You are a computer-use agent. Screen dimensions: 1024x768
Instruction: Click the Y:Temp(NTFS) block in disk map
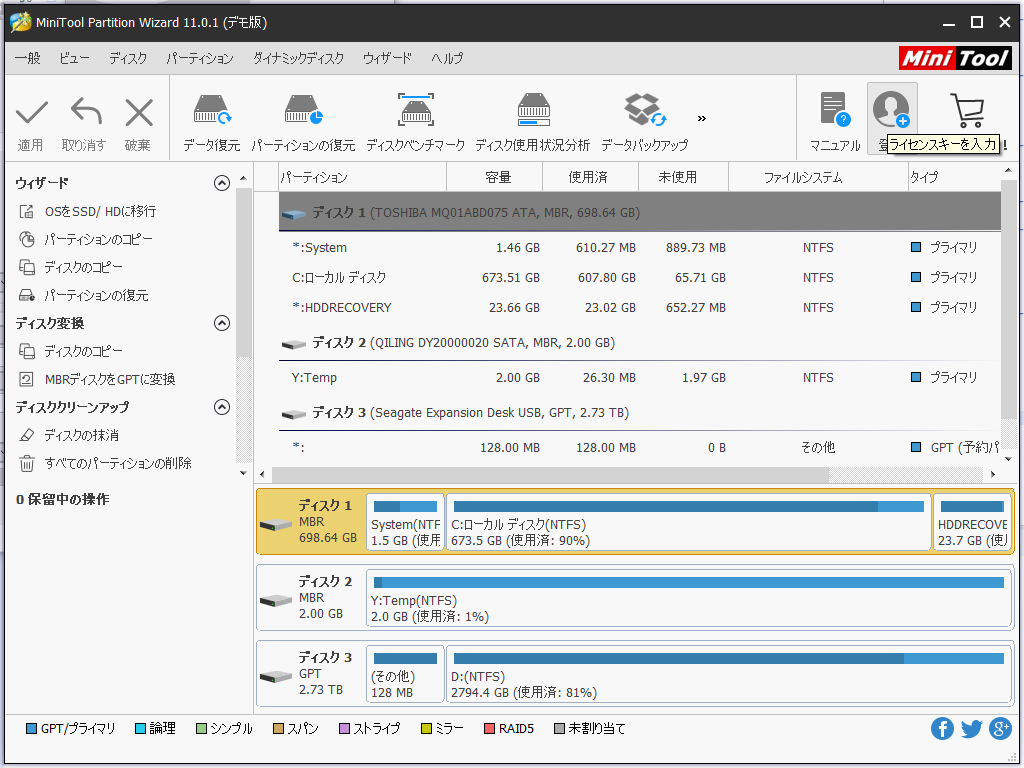point(689,598)
